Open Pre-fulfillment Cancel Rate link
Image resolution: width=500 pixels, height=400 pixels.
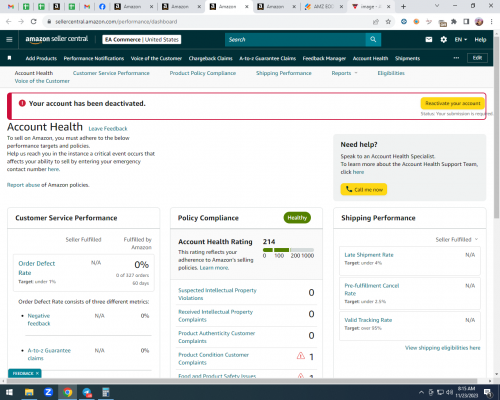pos(372,289)
